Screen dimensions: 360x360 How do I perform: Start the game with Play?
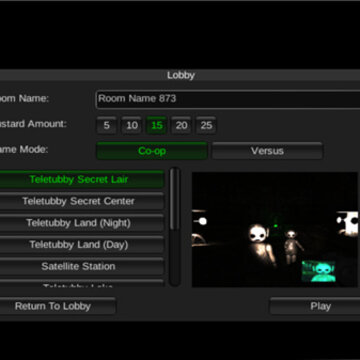coord(315,306)
